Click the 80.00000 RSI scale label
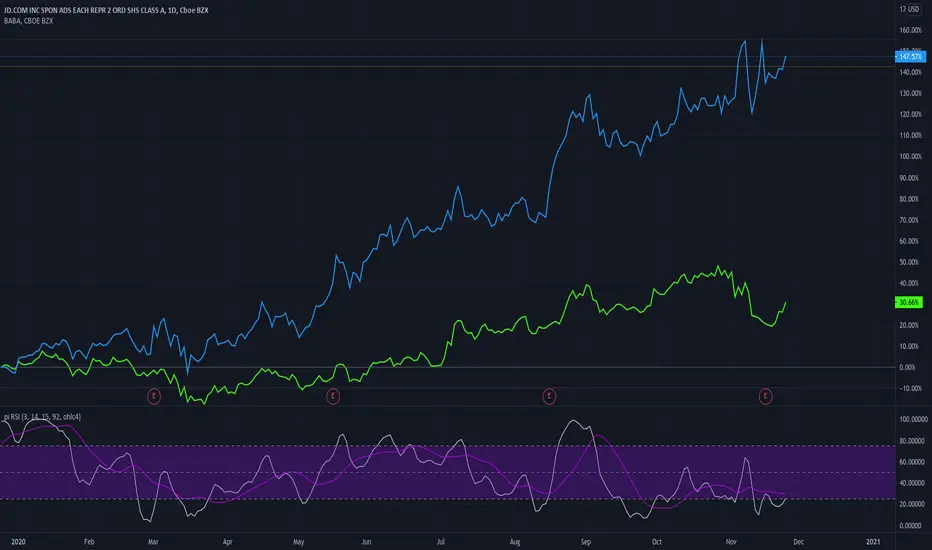 coord(912,441)
